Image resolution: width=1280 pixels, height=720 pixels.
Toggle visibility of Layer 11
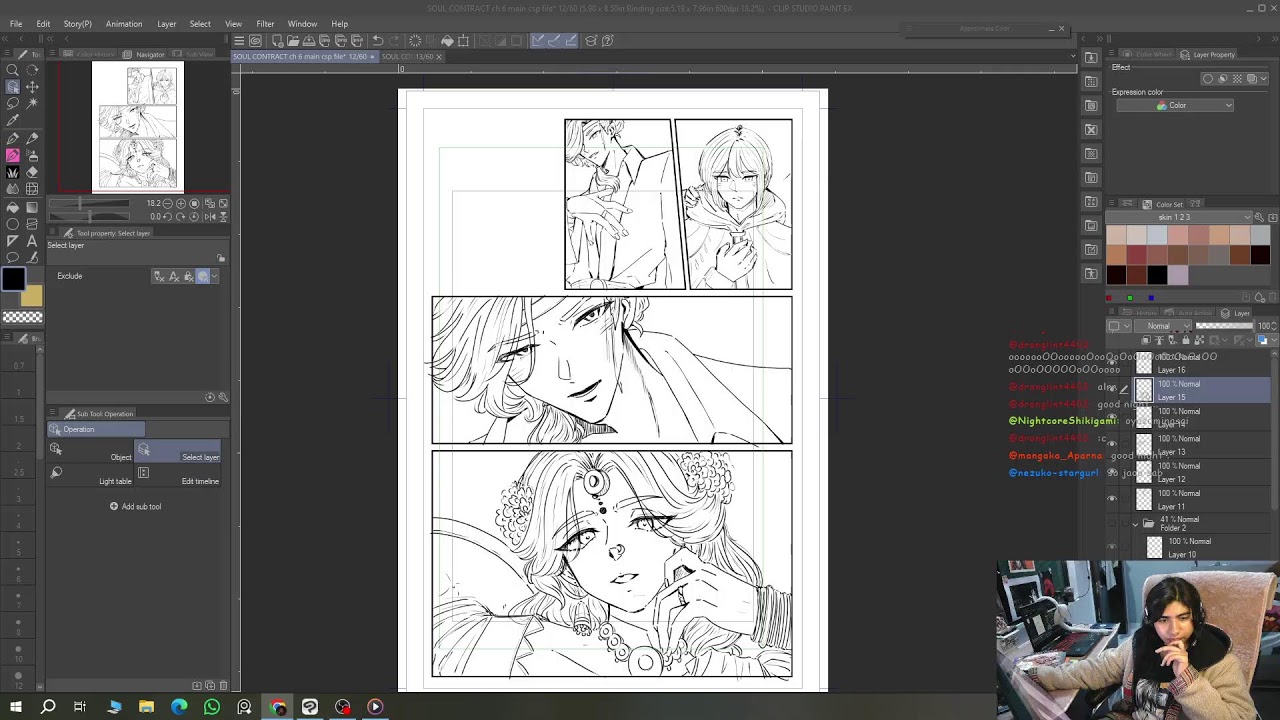pos(1112,499)
